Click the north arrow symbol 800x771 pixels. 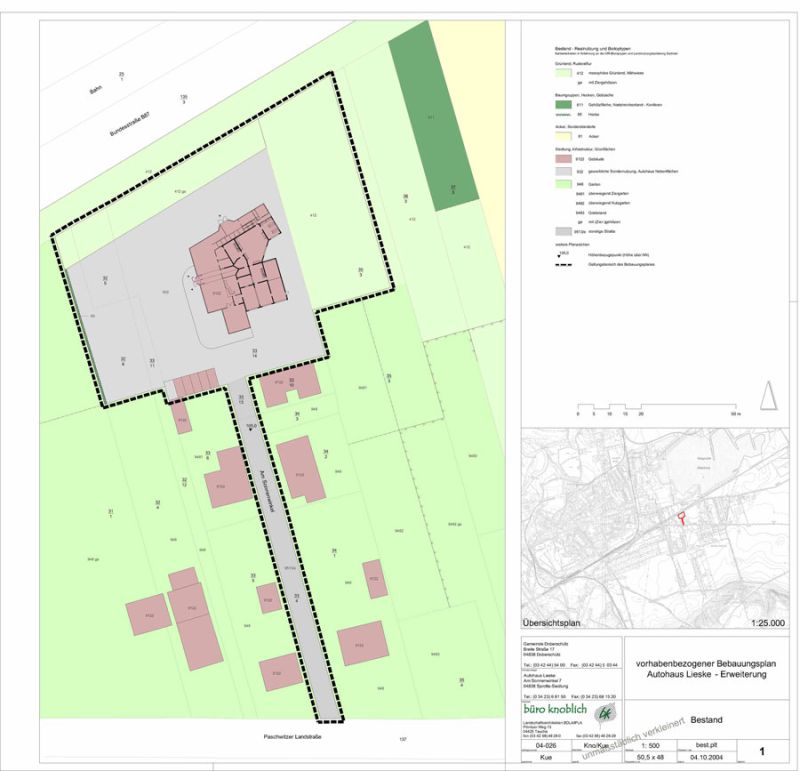769,395
